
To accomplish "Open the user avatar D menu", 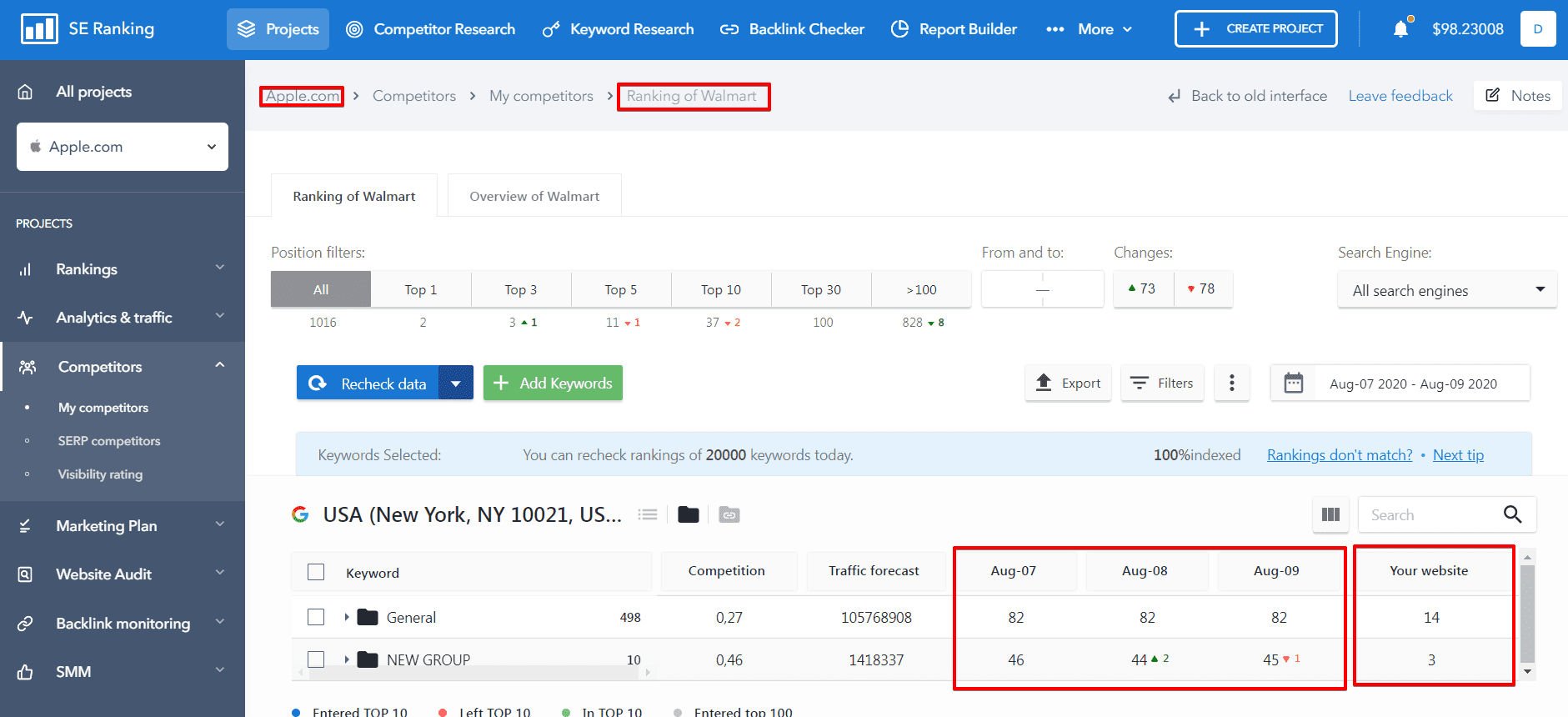I will click(x=1538, y=29).
